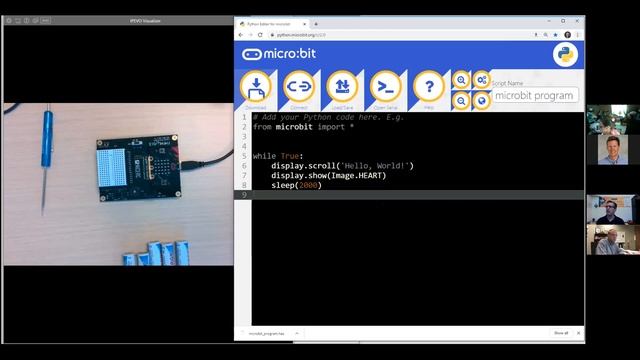This screenshot has width=640, height=360.
Task: Zoom out the editor text
Action: 461,101
